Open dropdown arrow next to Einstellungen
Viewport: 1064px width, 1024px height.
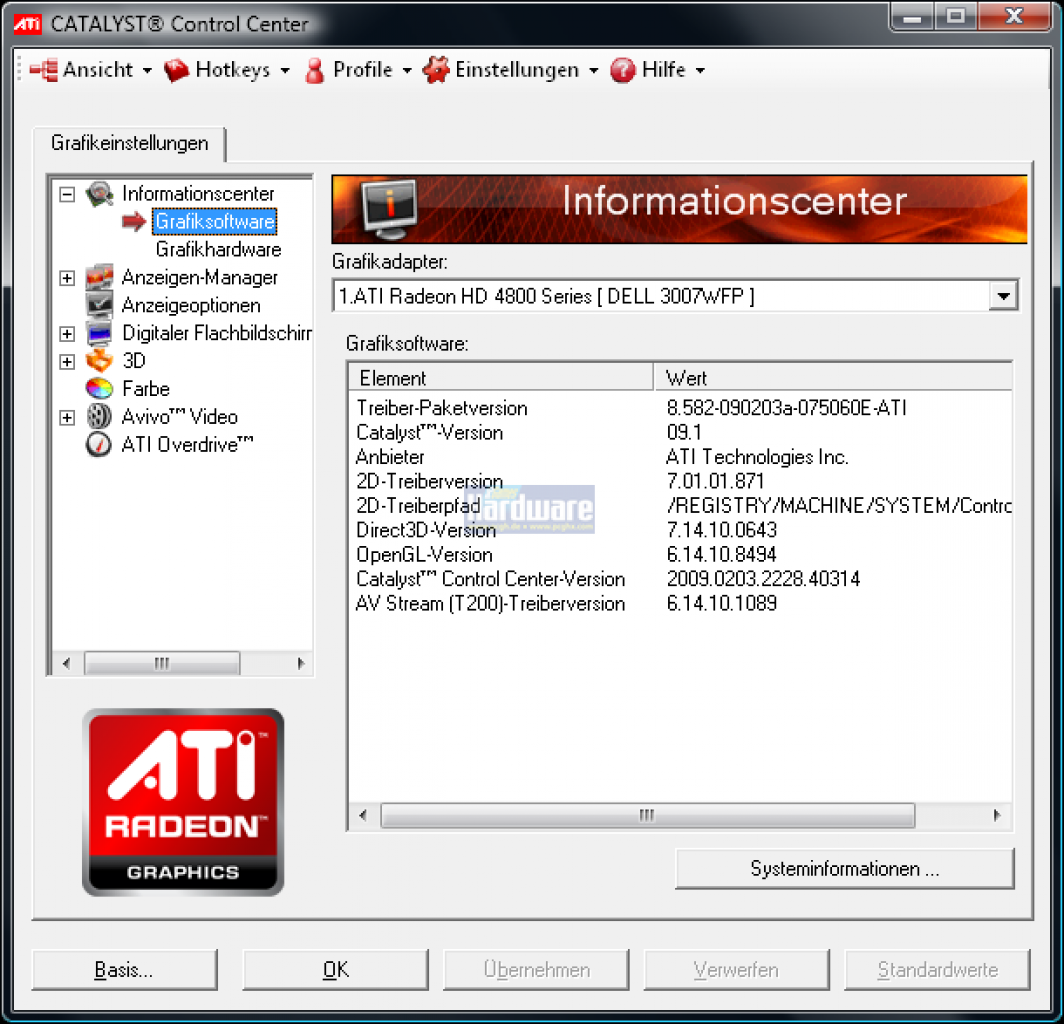point(594,71)
